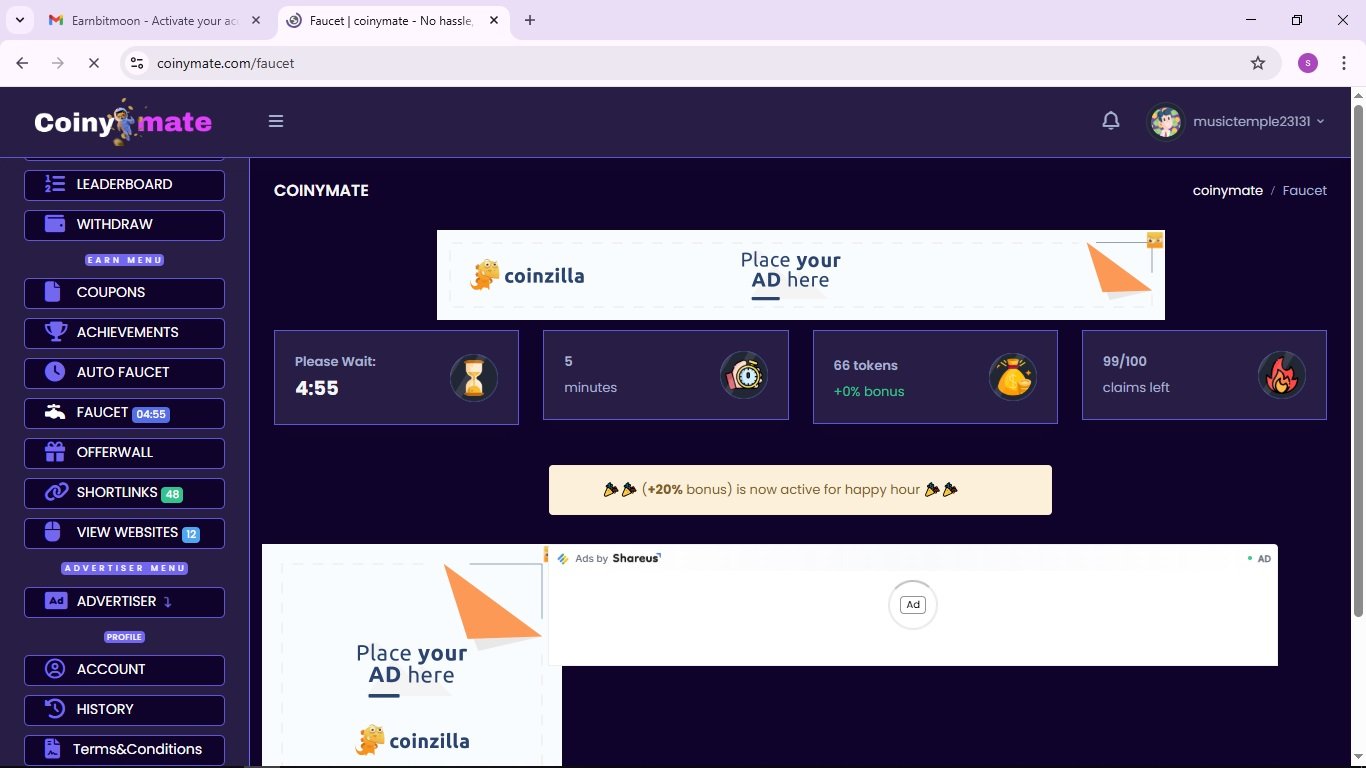Click the Shortlinks chain icon
Viewport: 1366px width, 768px height.
pos(58,492)
